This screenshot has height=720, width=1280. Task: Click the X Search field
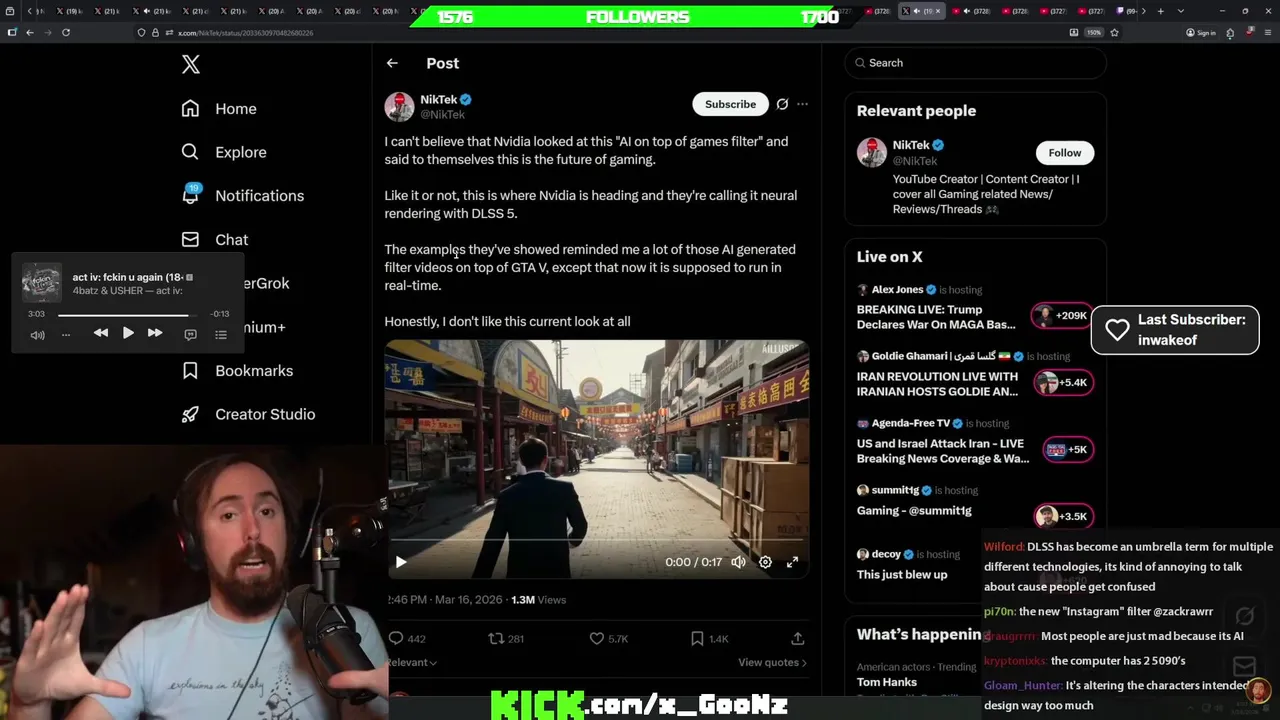click(x=975, y=63)
